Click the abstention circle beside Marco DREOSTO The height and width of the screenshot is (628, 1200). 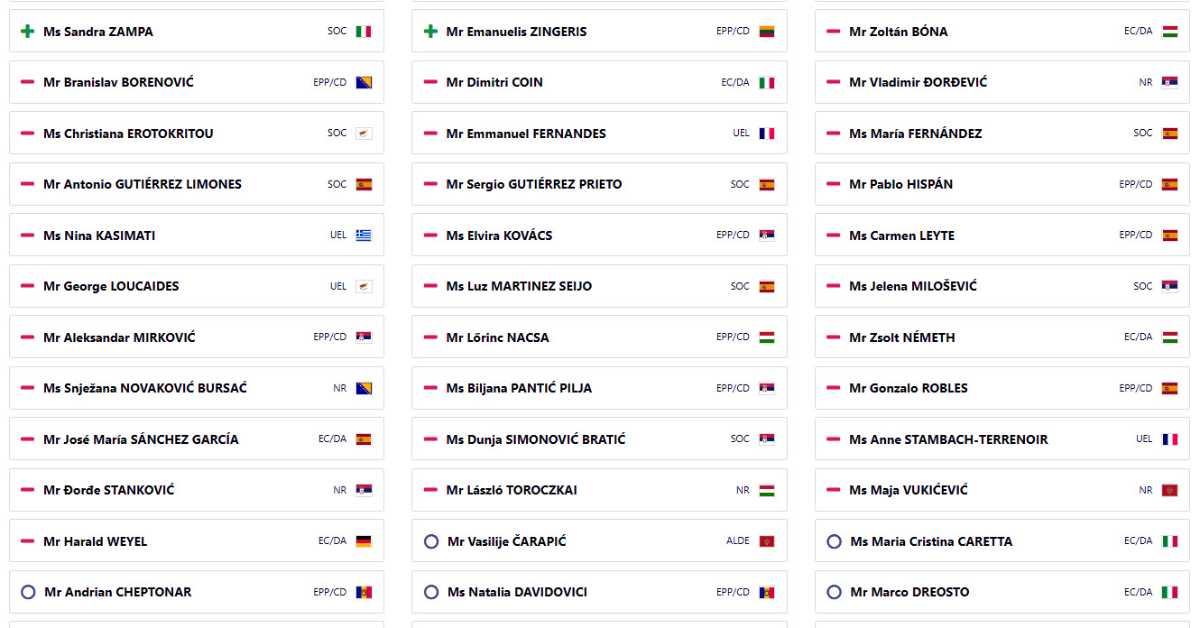[x=834, y=592]
